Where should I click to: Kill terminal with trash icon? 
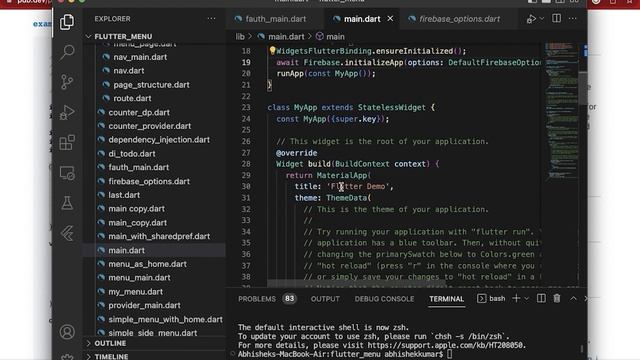[x=557, y=298]
